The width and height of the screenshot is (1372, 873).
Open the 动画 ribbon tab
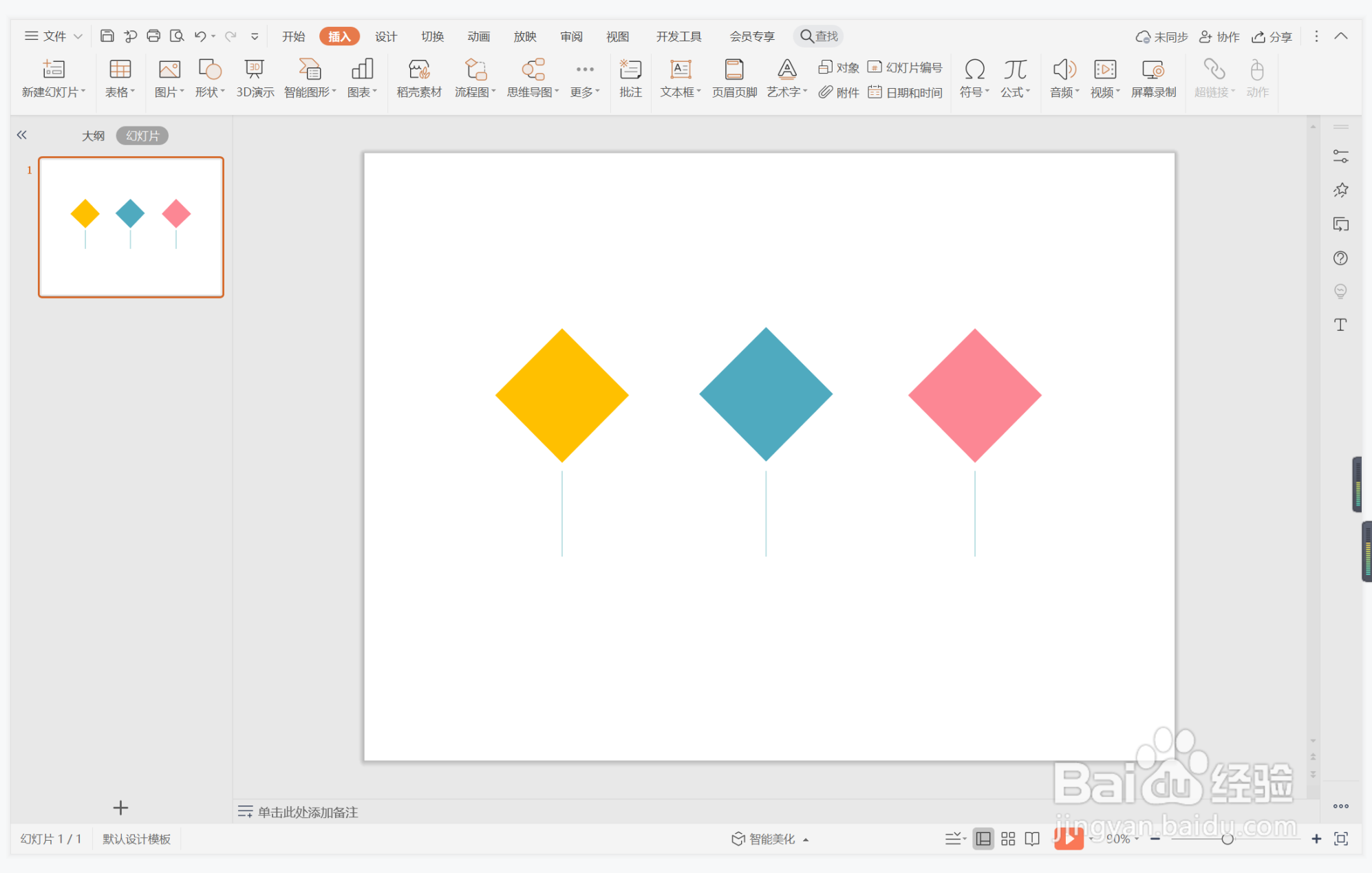(478, 36)
